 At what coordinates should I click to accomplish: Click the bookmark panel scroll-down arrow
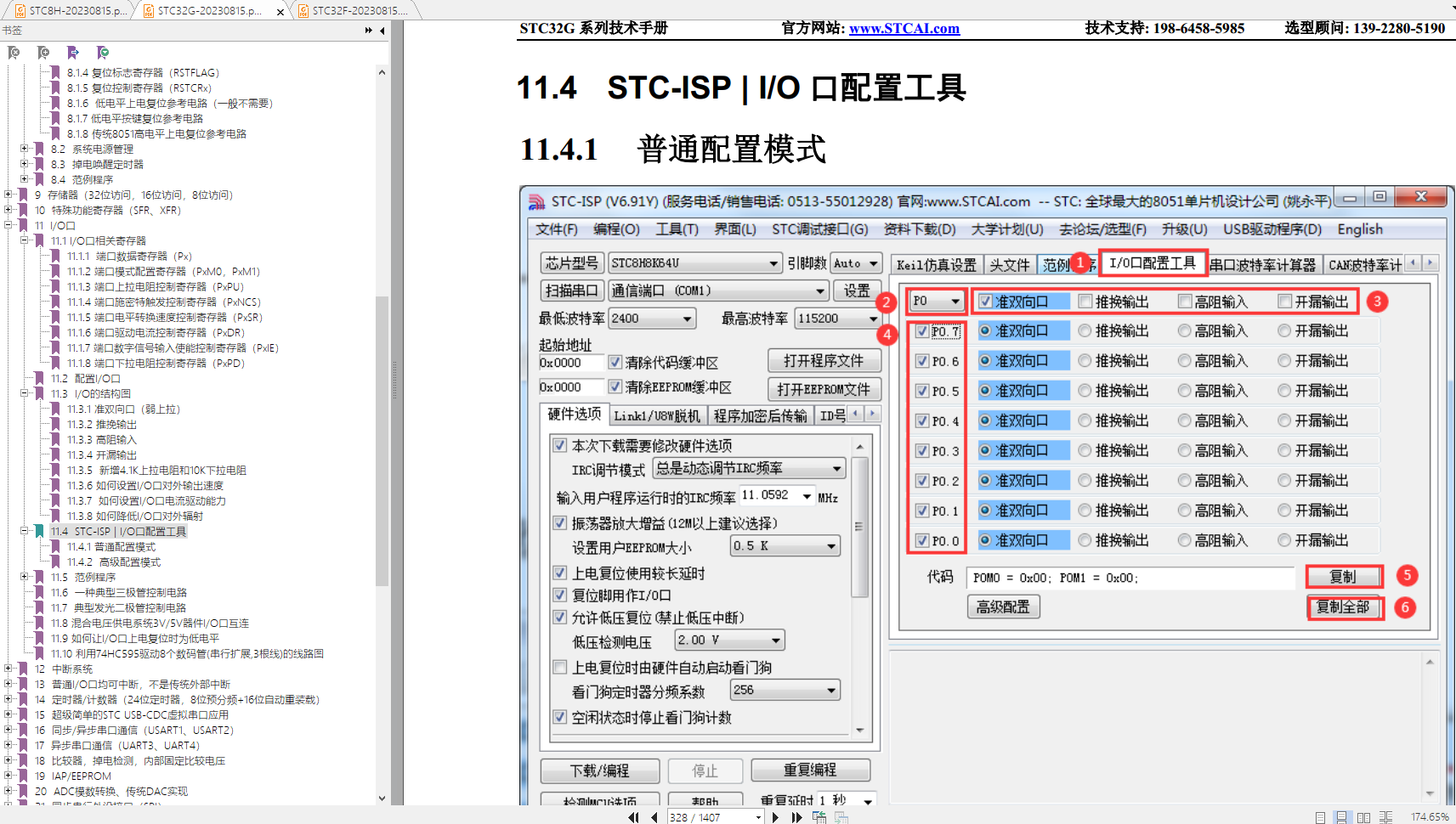pos(382,799)
